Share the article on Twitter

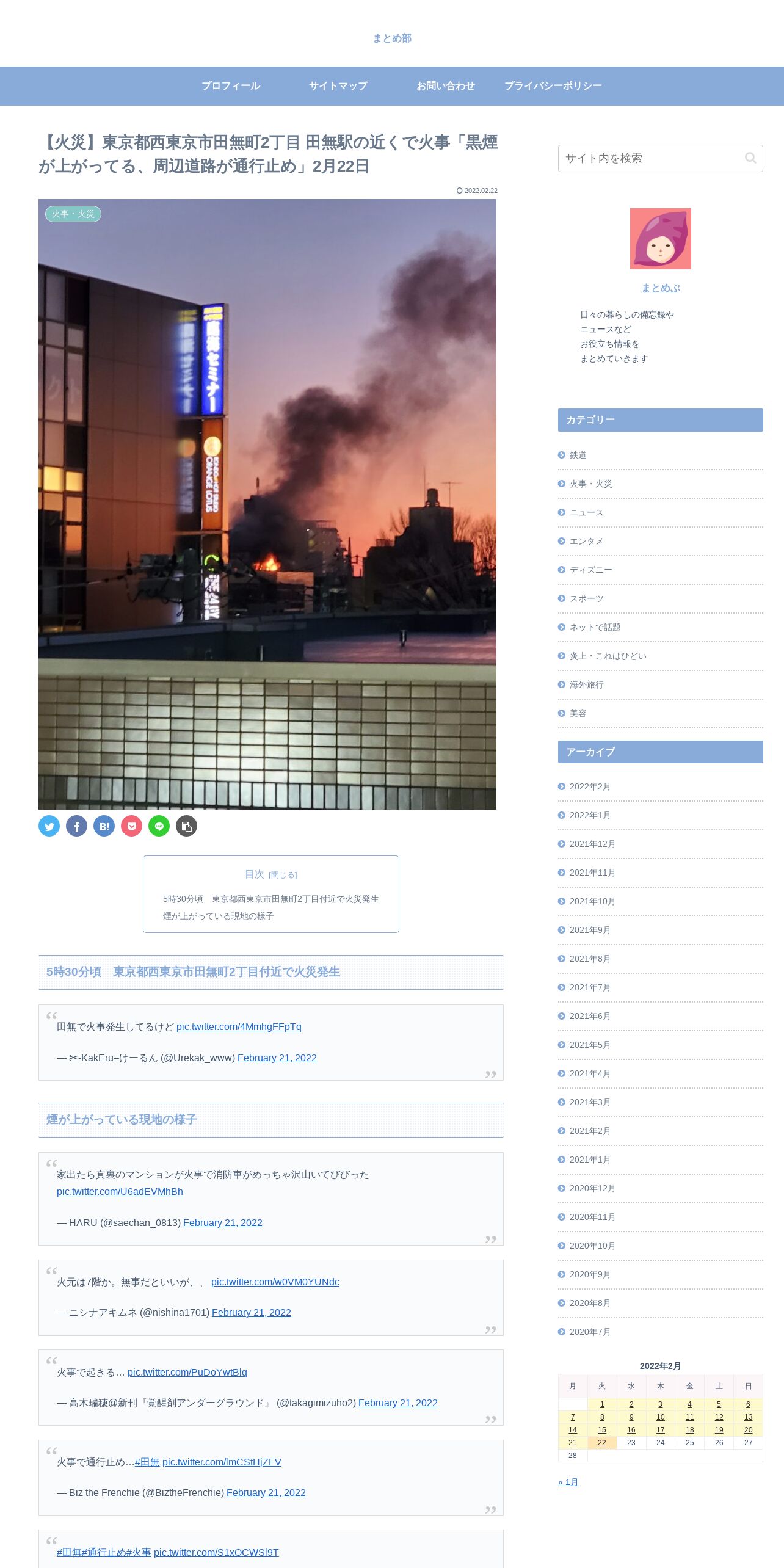[x=49, y=826]
